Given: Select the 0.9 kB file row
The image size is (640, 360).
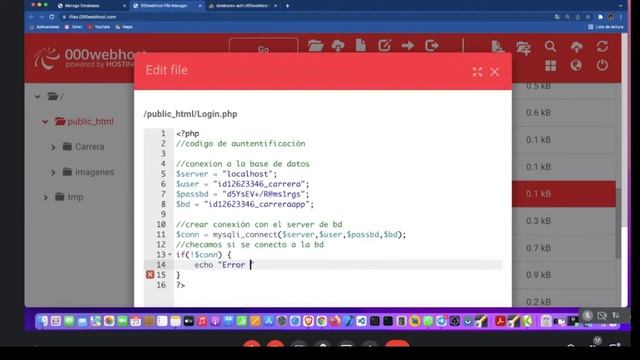Looking at the screenshot, I should [564, 275].
